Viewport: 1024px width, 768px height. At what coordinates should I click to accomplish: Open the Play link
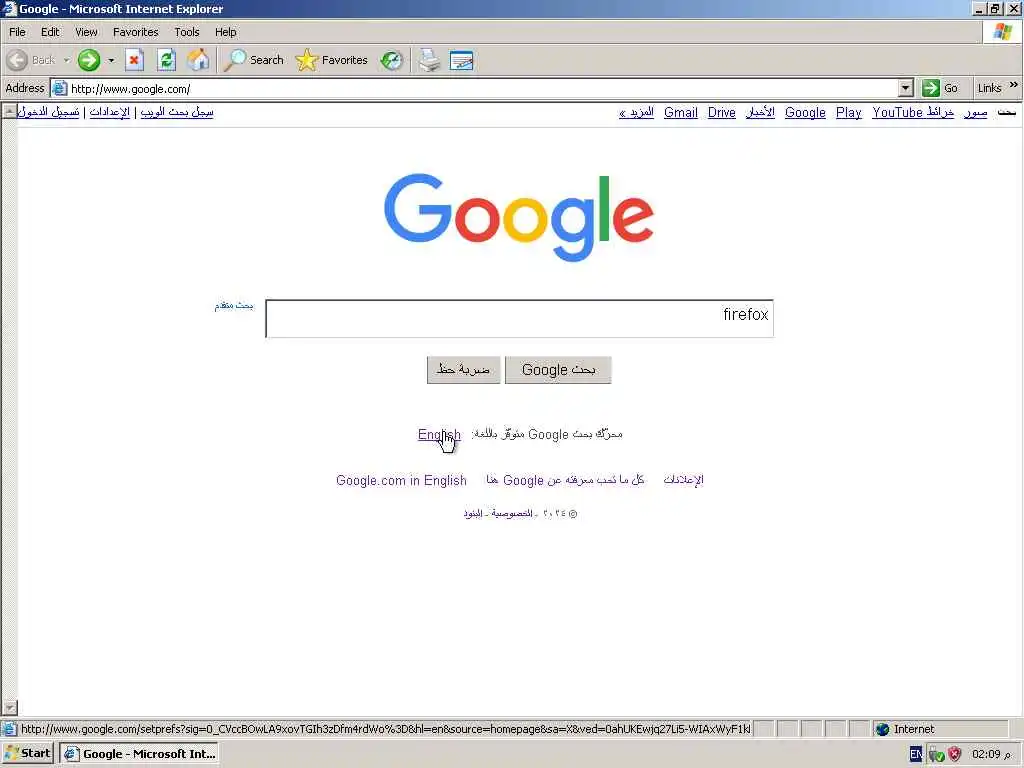tap(848, 112)
